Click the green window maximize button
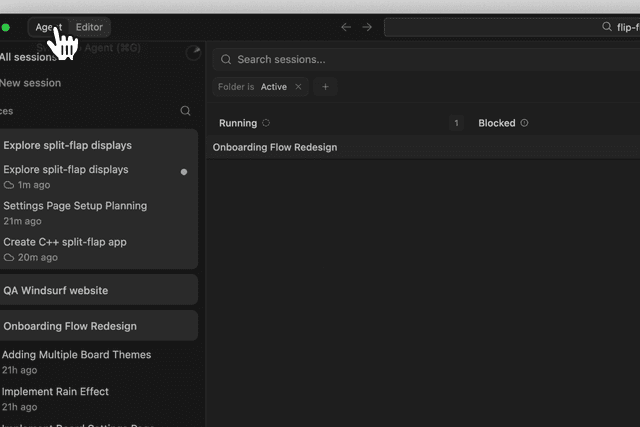 pyautogui.click(x=7, y=27)
